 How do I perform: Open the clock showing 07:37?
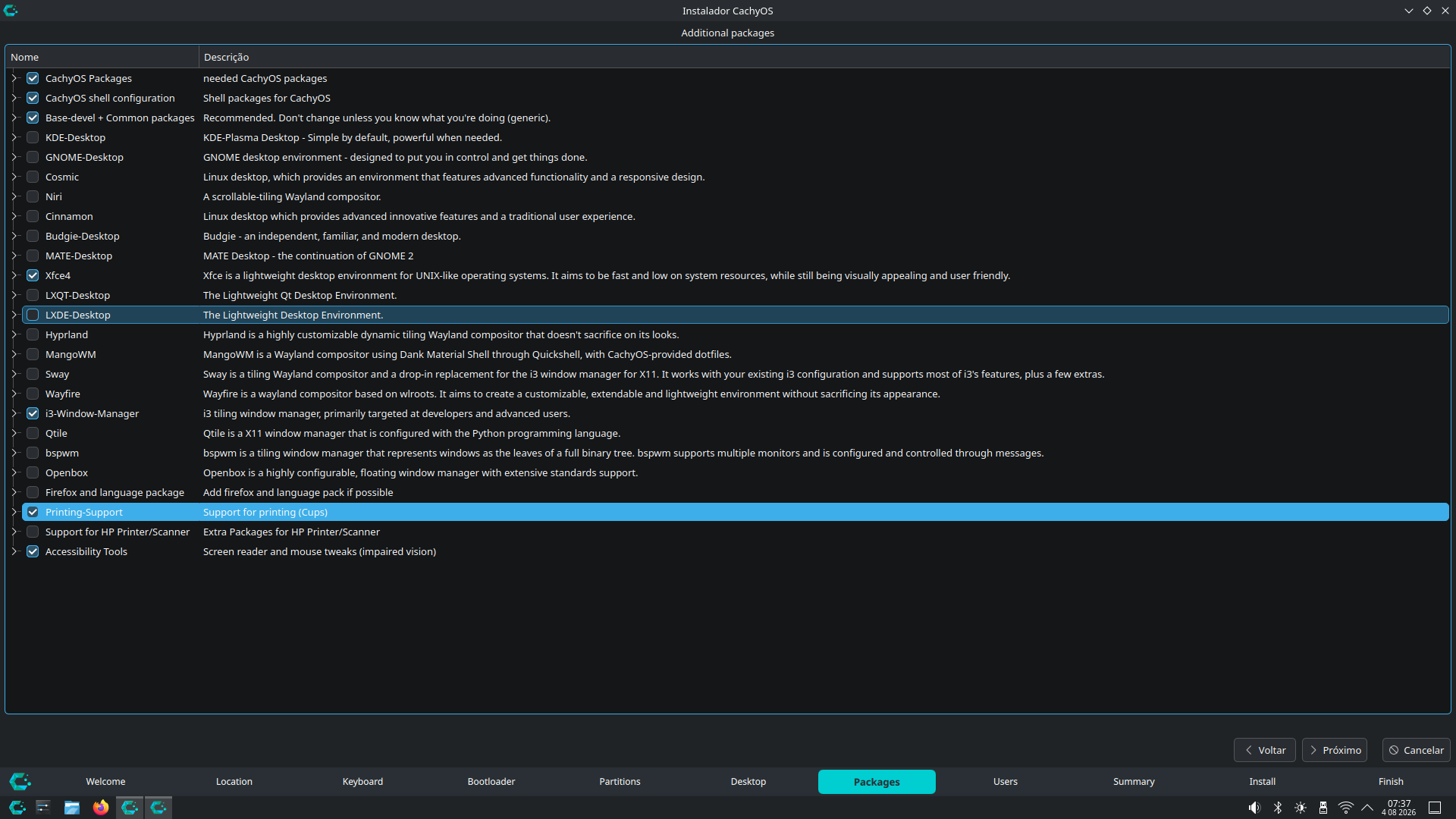coord(1399,808)
